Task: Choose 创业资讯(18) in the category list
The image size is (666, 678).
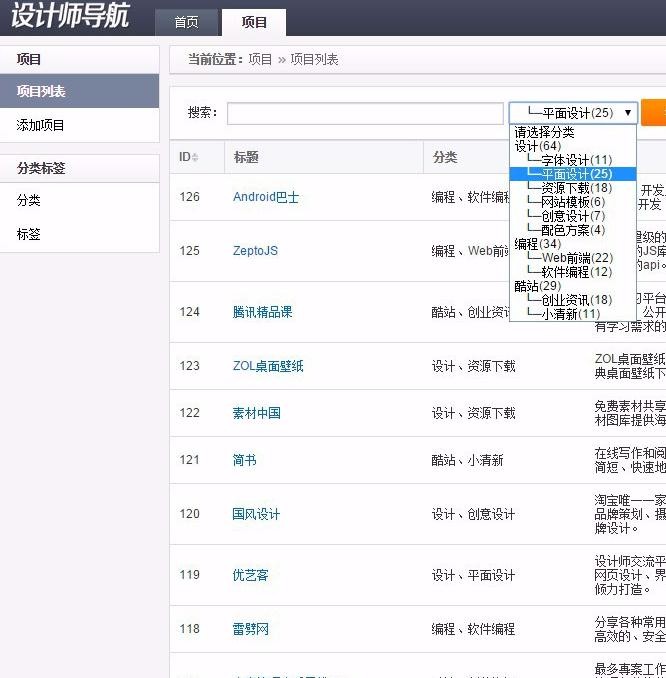Action: click(x=573, y=300)
